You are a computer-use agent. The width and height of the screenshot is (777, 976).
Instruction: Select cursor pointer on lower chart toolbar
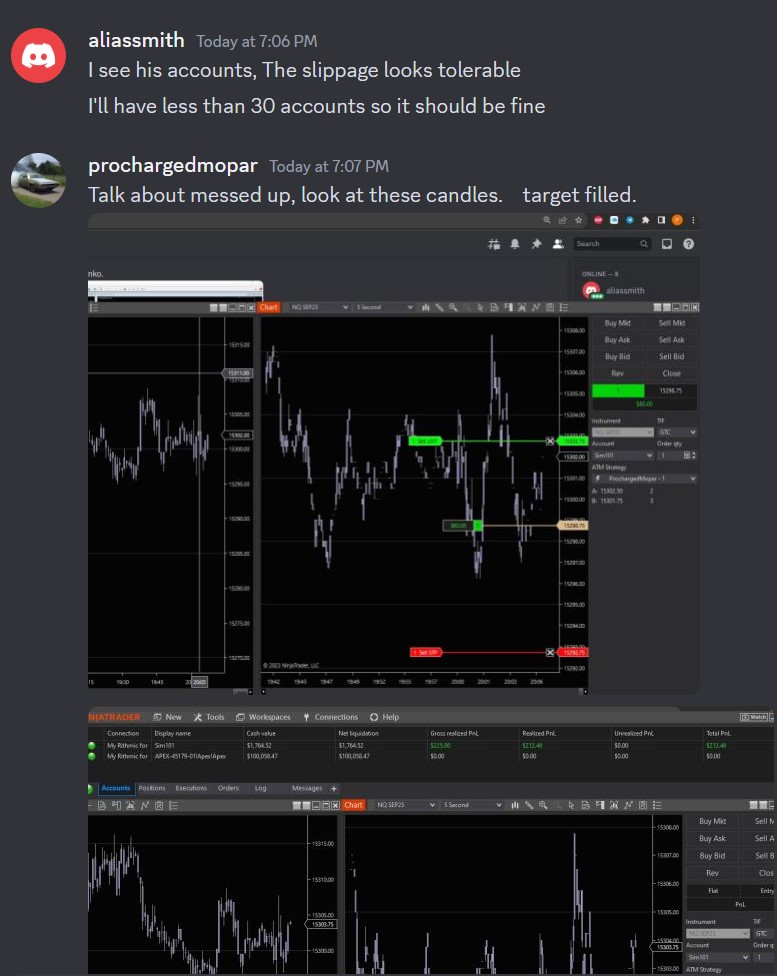click(x=571, y=805)
